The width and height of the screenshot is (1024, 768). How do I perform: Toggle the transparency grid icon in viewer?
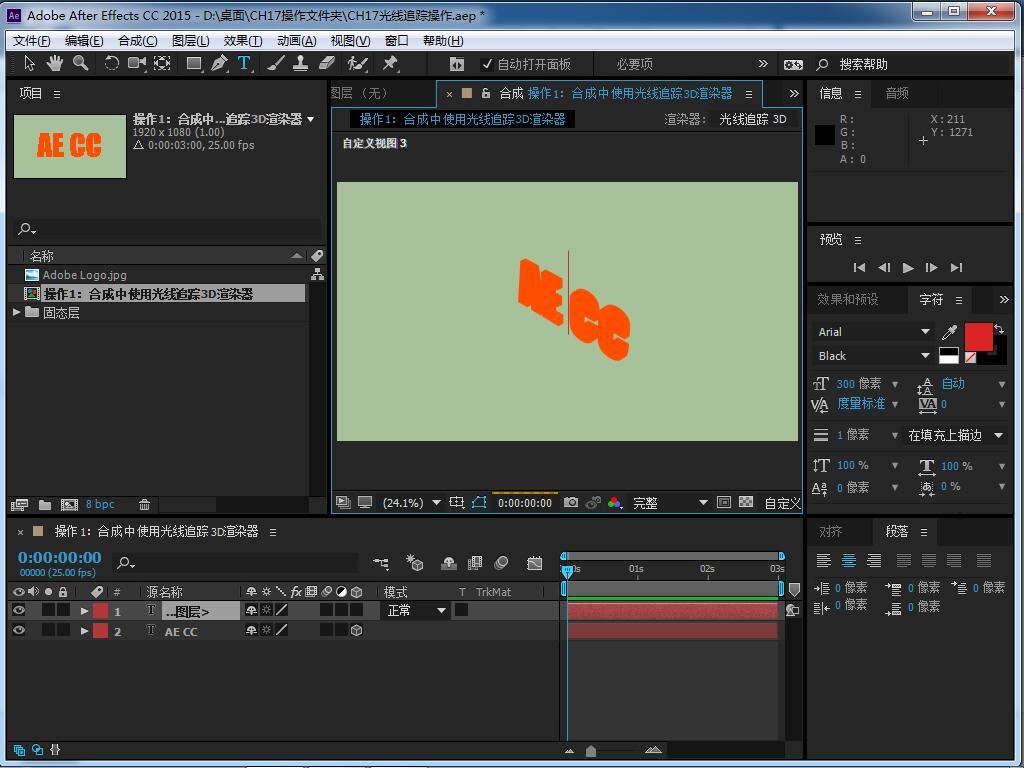coord(746,502)
